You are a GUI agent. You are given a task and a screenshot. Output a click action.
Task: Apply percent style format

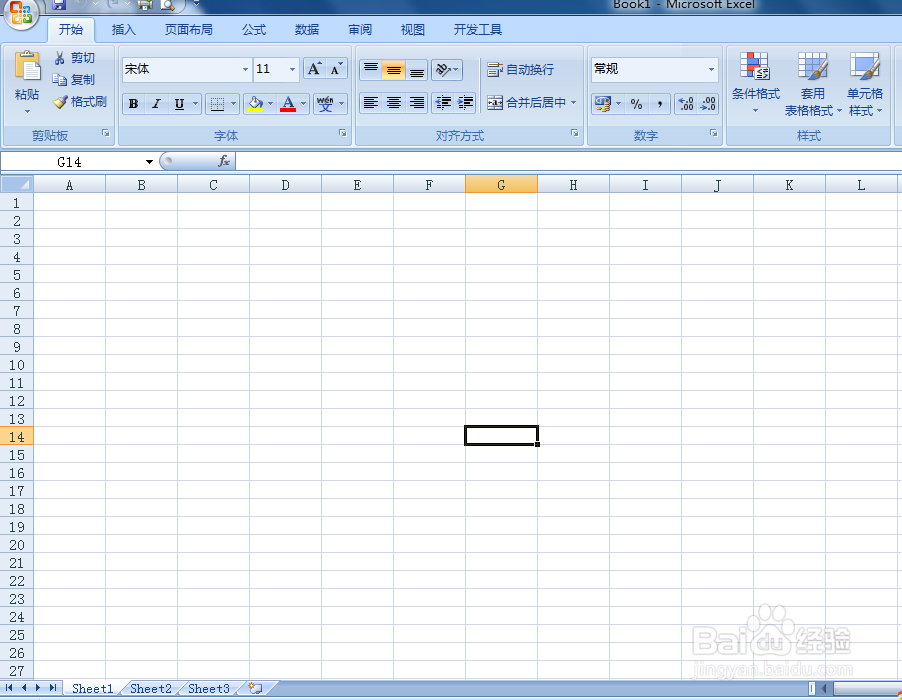pos(636,104)
